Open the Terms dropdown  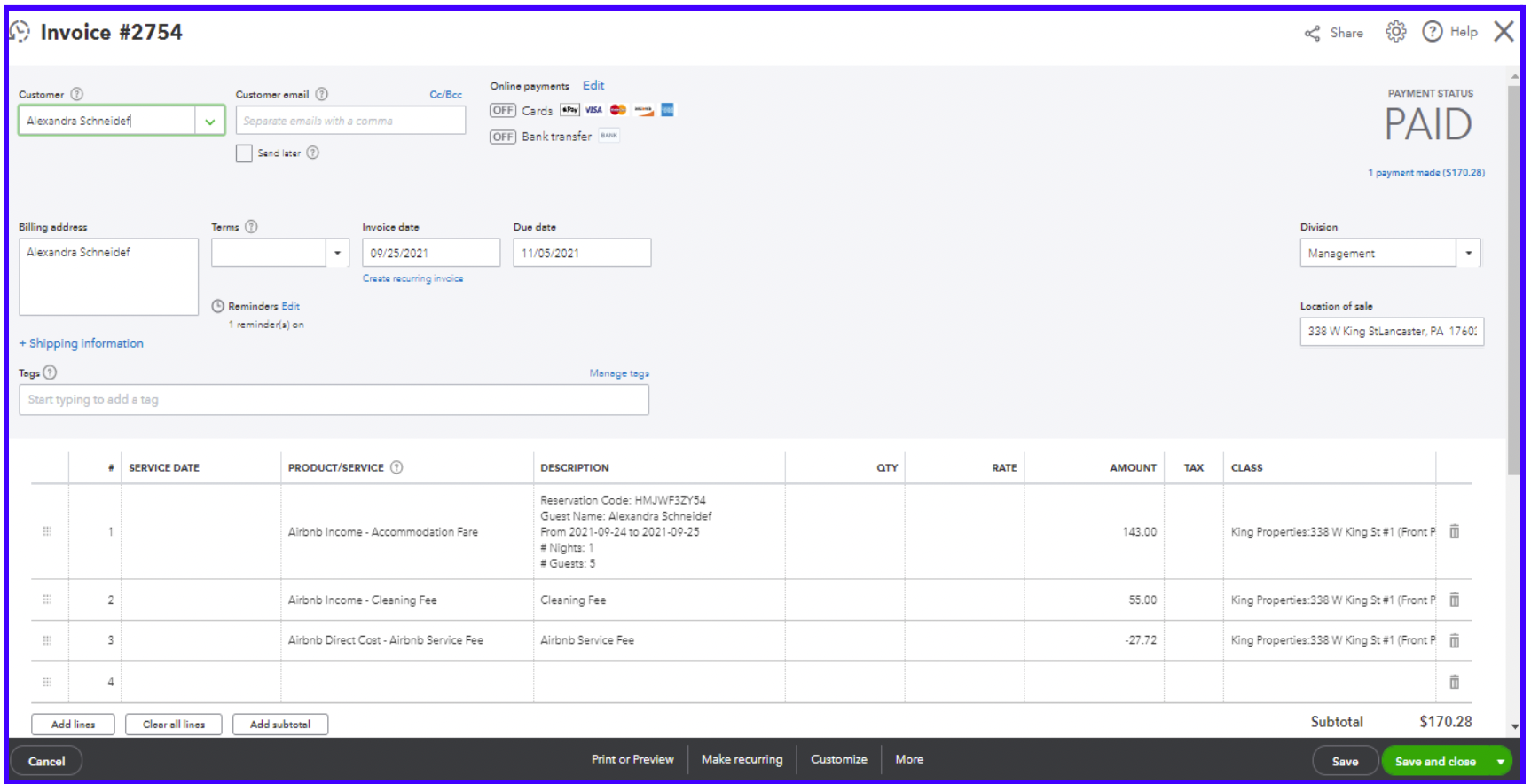337,254
